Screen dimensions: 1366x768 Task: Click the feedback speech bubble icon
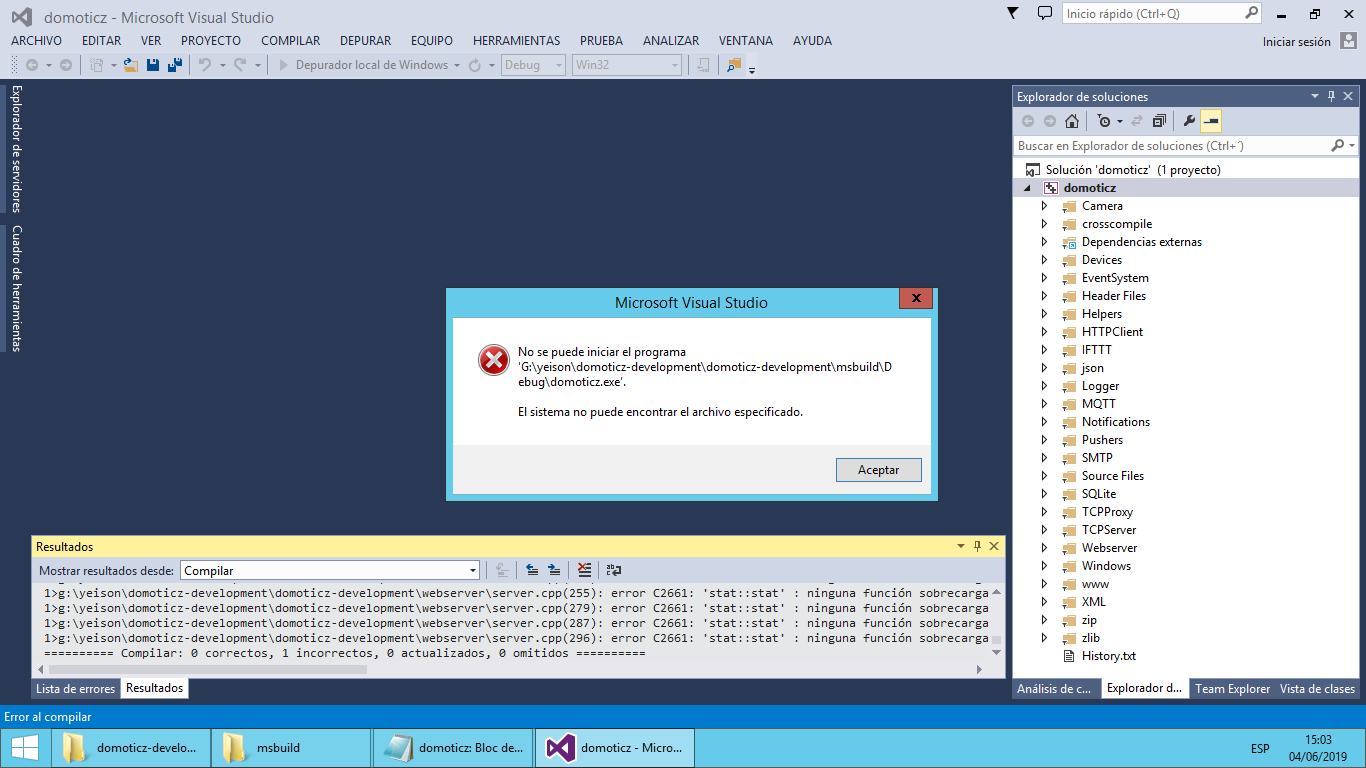(x=1045, y=13)
